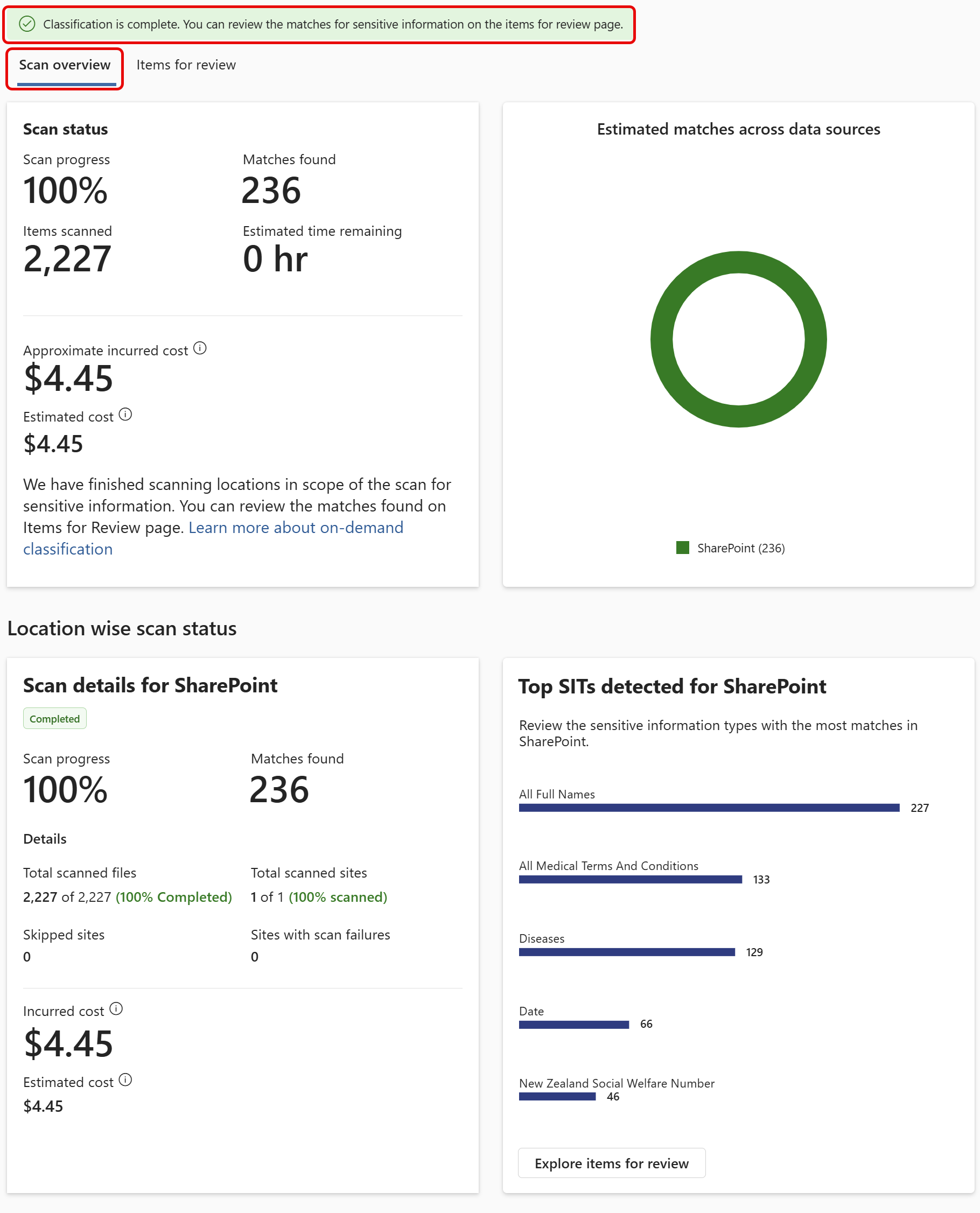Screen dimensions: 980x1213
Task: Click the green checkmark in the completion banner
Action: (27, 24)
